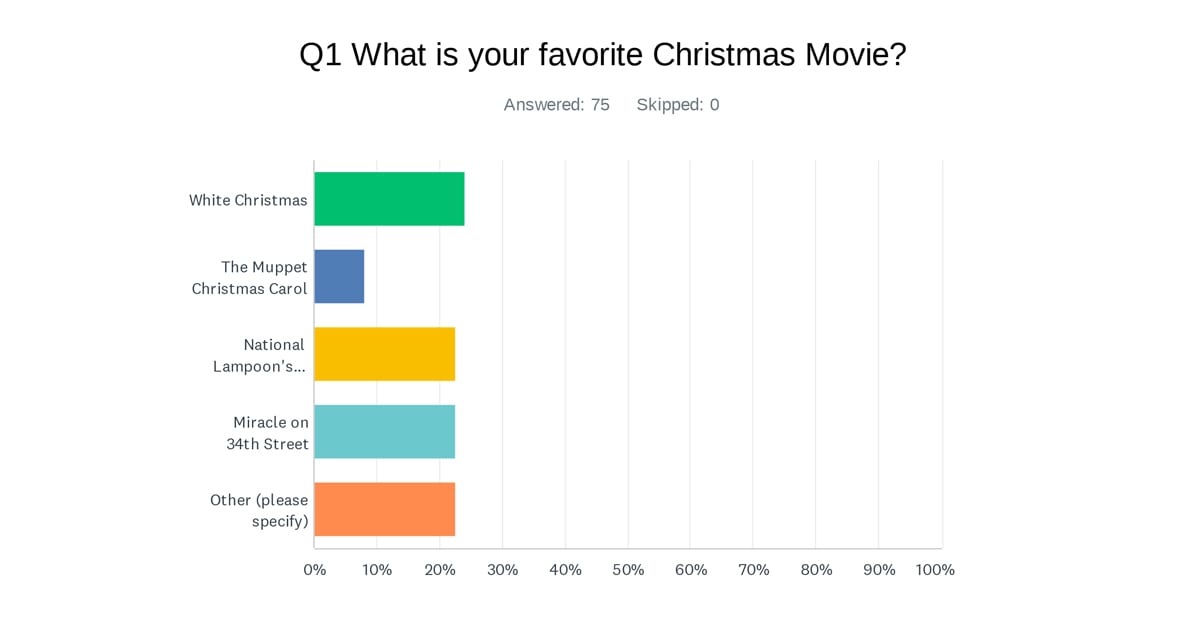Viewport: 1200px width, 627px height.
Task: Click the blue Muppet Christmas Carol bar
Action: (339, 276)
